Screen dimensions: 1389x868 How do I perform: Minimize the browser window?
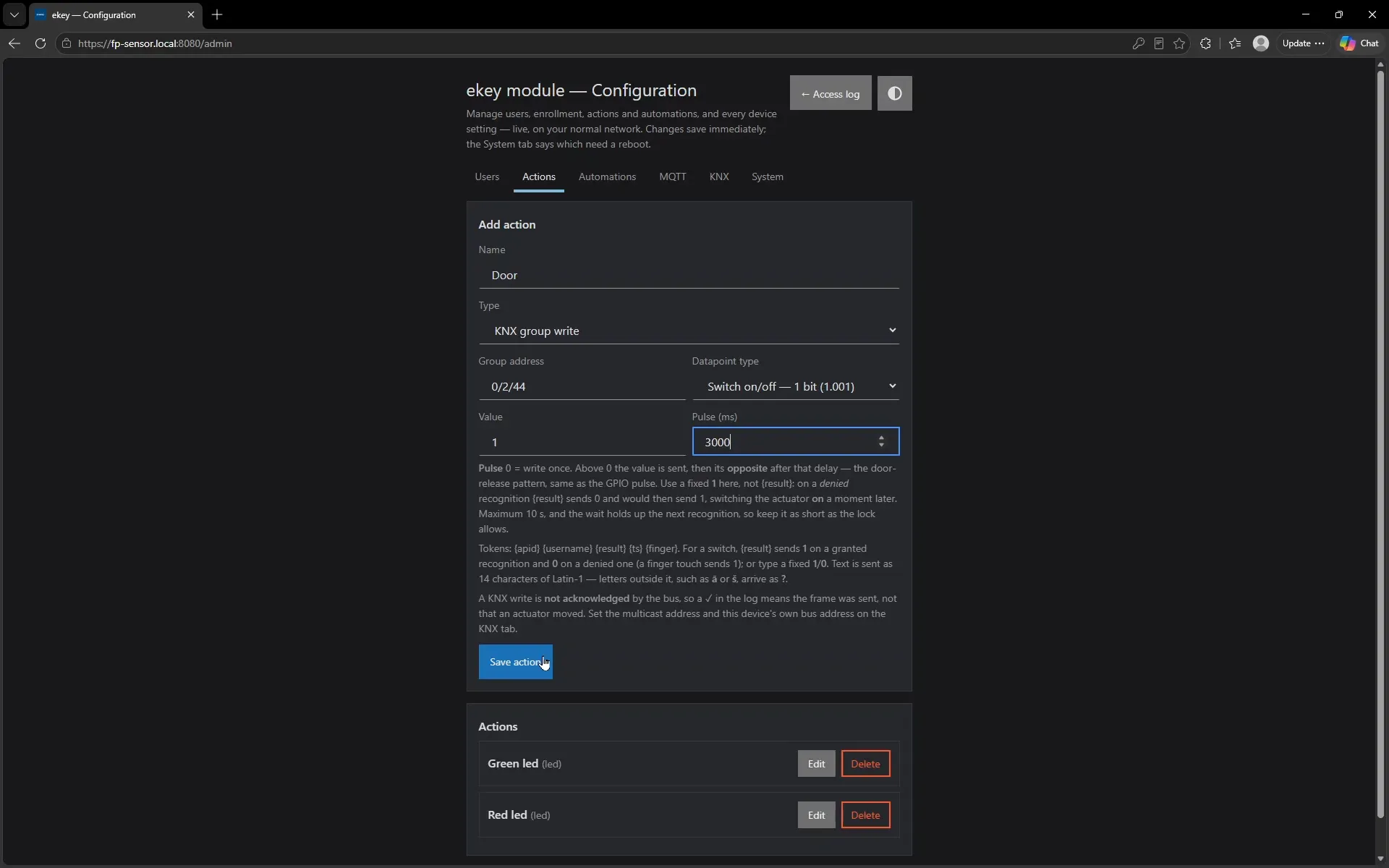coord(1306,14)
